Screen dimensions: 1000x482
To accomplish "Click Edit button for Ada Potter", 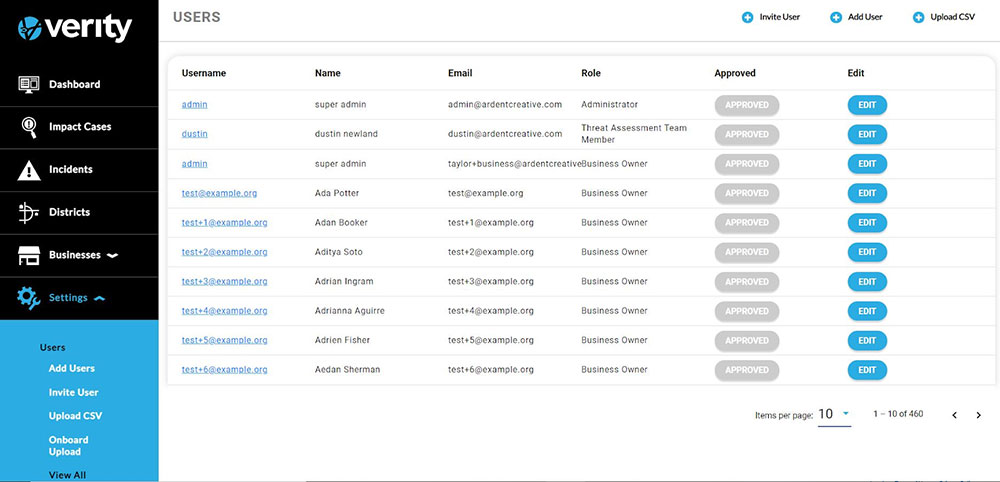I will pyautogui.click(x=867, y=193).
